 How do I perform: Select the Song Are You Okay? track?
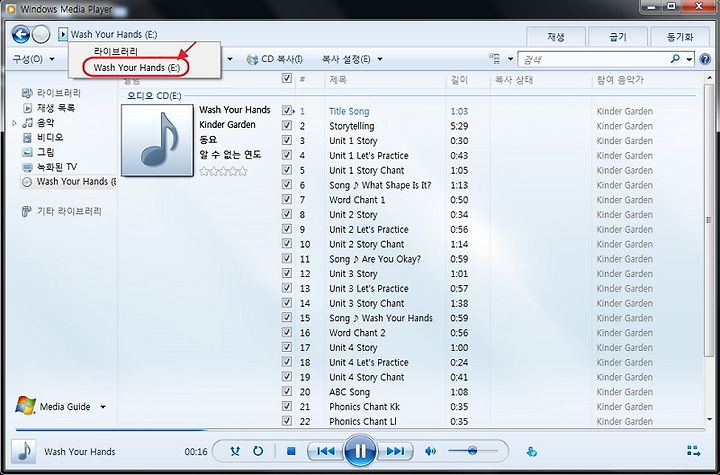click(375, 259)
